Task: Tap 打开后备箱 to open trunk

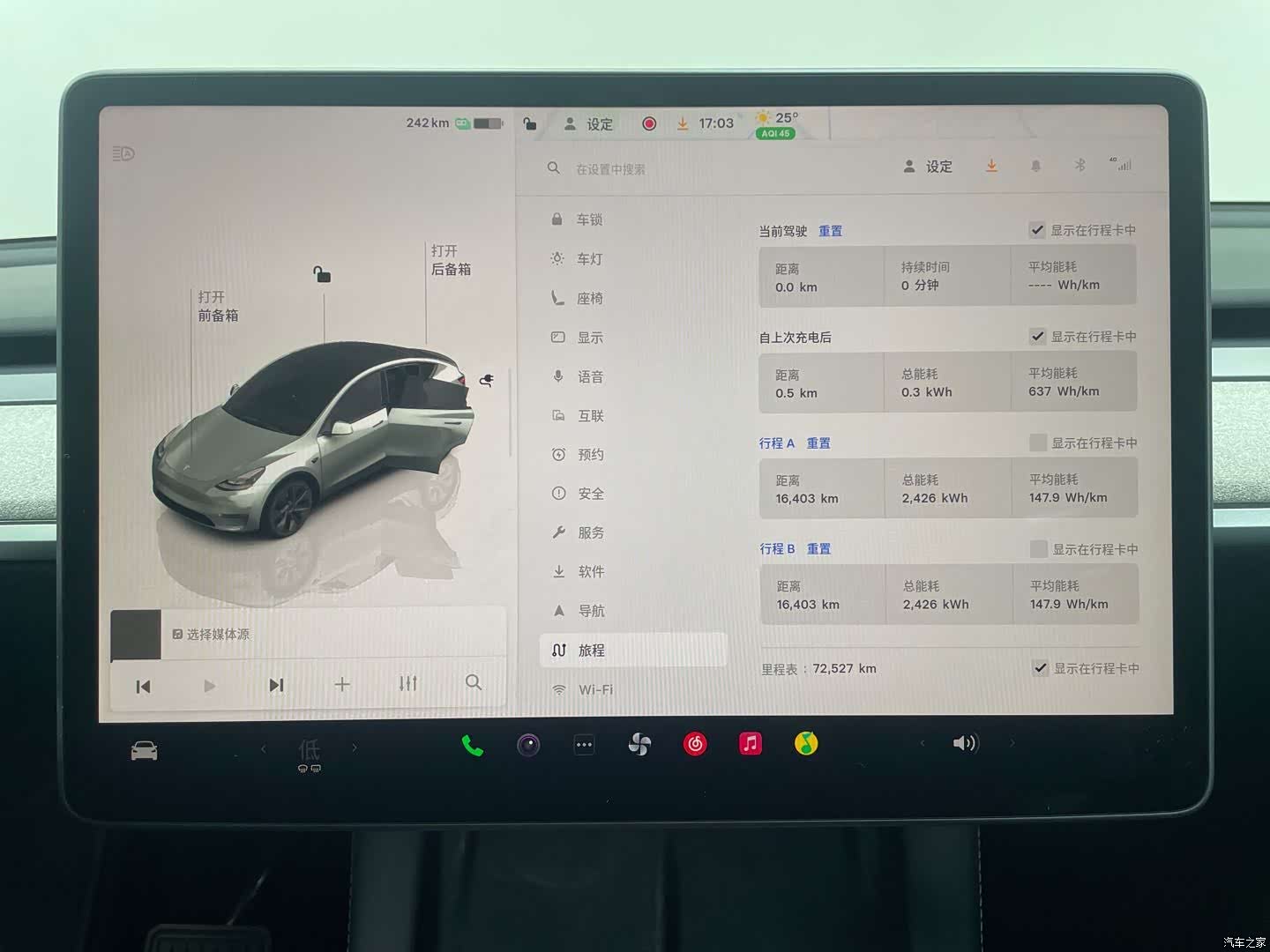Action: click(x=451, y=260)
